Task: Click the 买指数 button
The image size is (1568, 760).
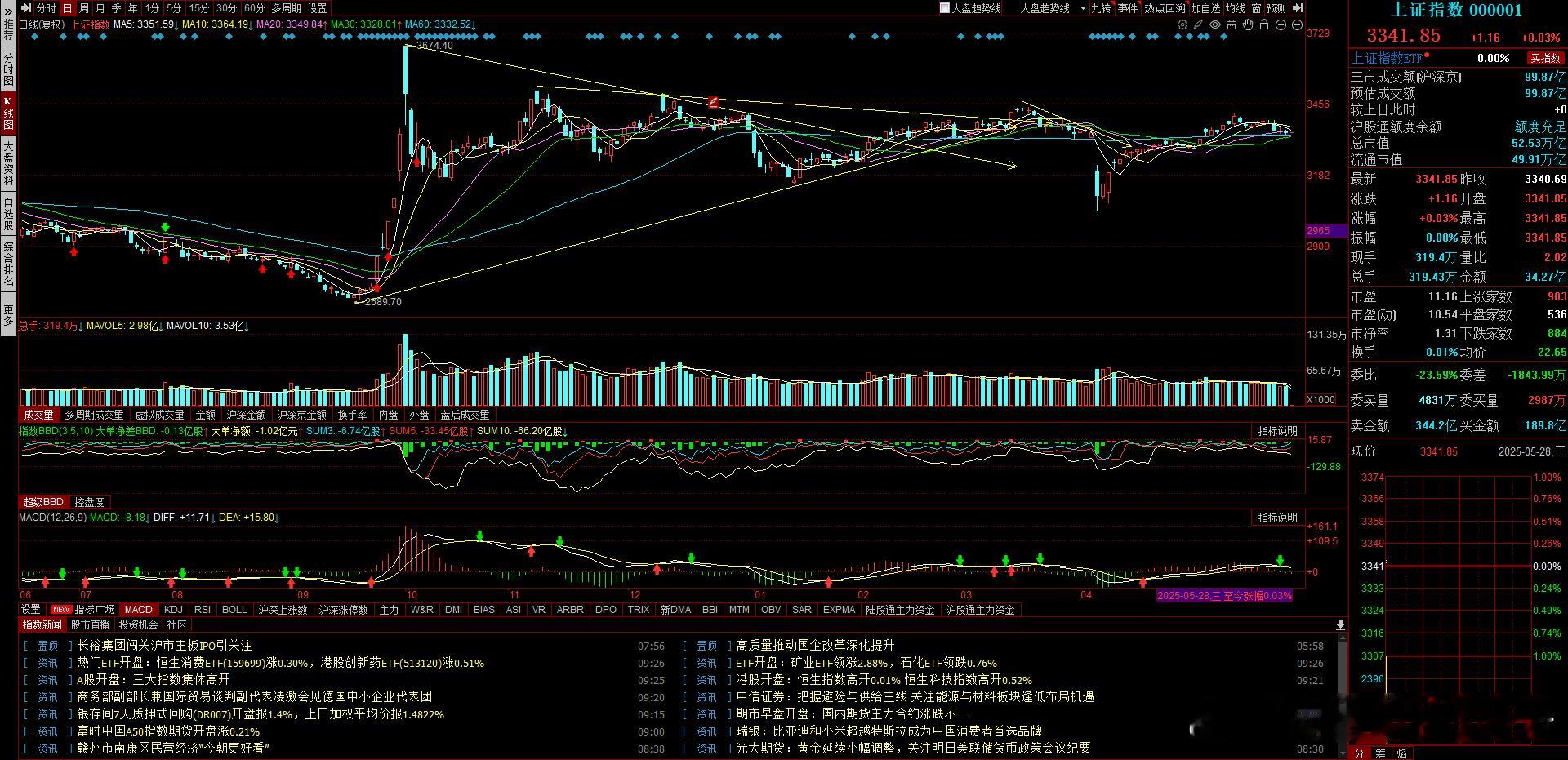Action: tap(1544, 58)
